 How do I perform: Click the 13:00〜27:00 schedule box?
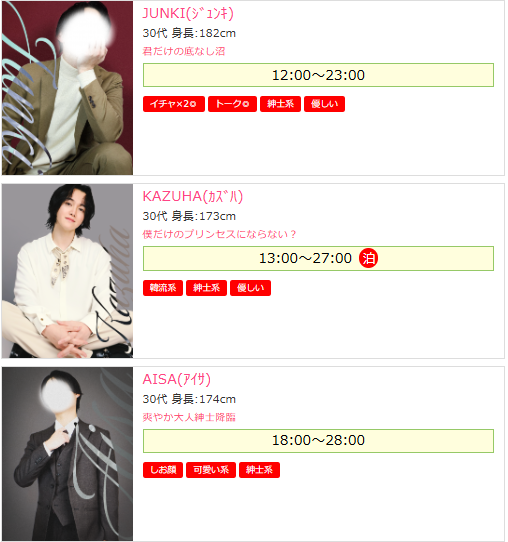click(x=318, y=258)
